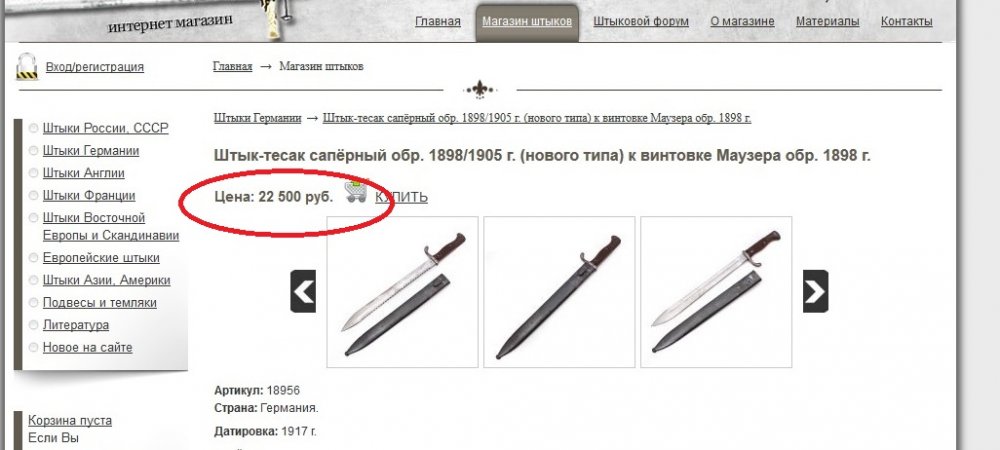Open first thumbnail of bayonet with scabbard
The height and width of the screenshot is (450, 1000).
pyautogui.click(x=402, y=292)
